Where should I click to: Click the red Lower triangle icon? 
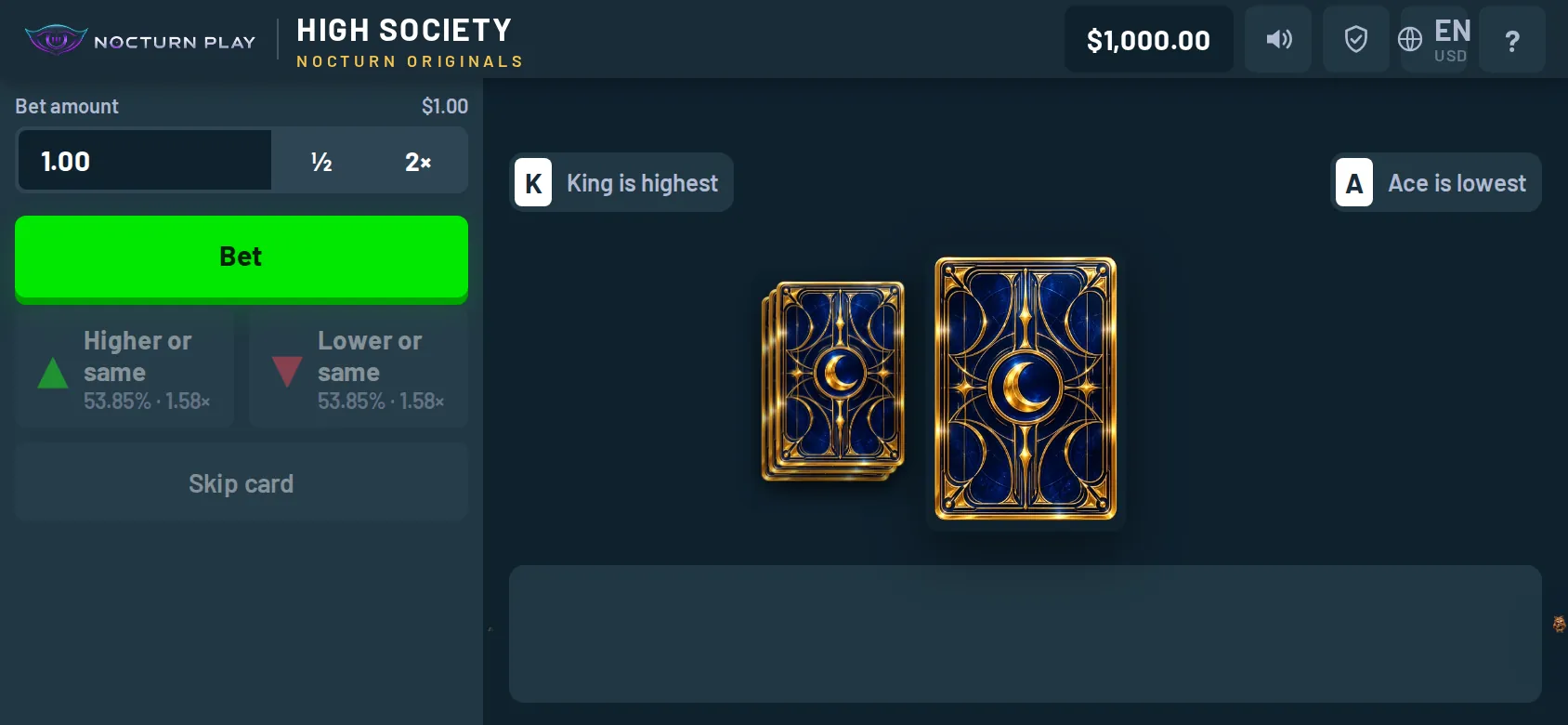pyautogui.click(x=287, y=372)
